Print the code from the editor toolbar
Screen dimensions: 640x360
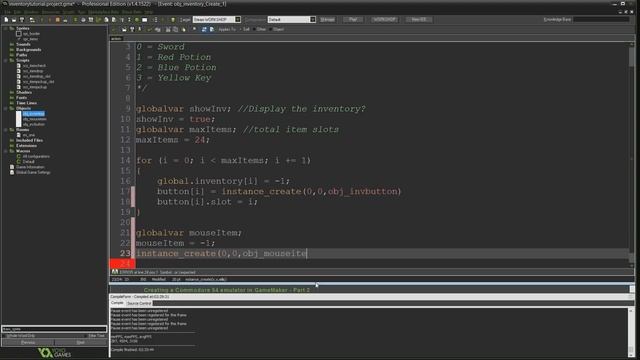click(140, 29)
